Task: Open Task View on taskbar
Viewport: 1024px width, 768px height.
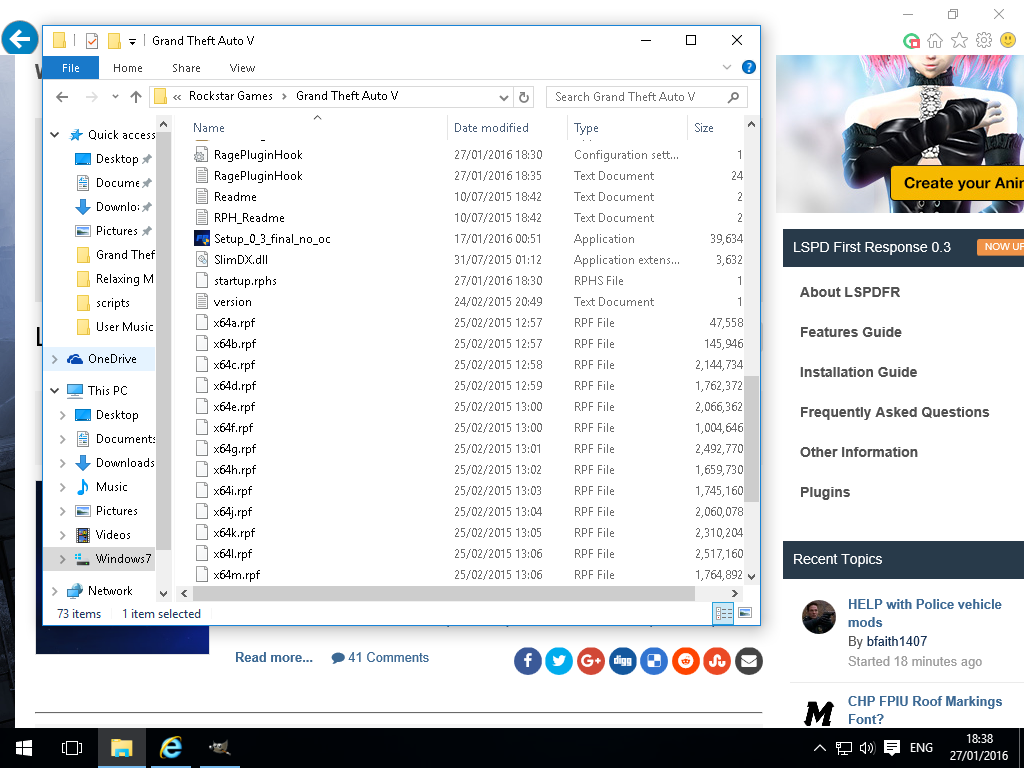Action: click(72, 748)
